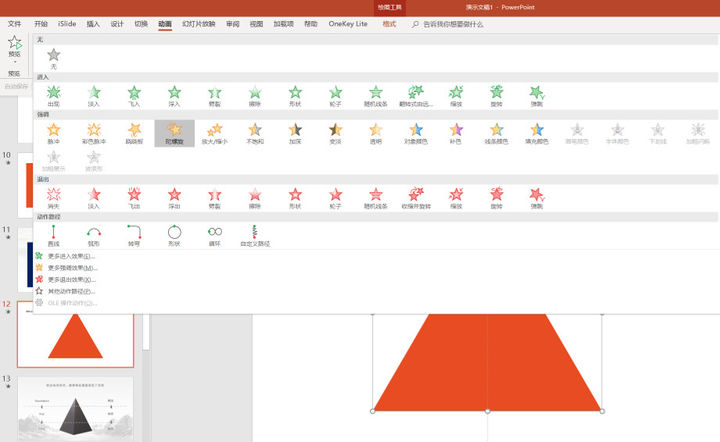Apply the 出现 (Appear) entrance effect
Screen dimensions: 720x442
tap(54, 96)
